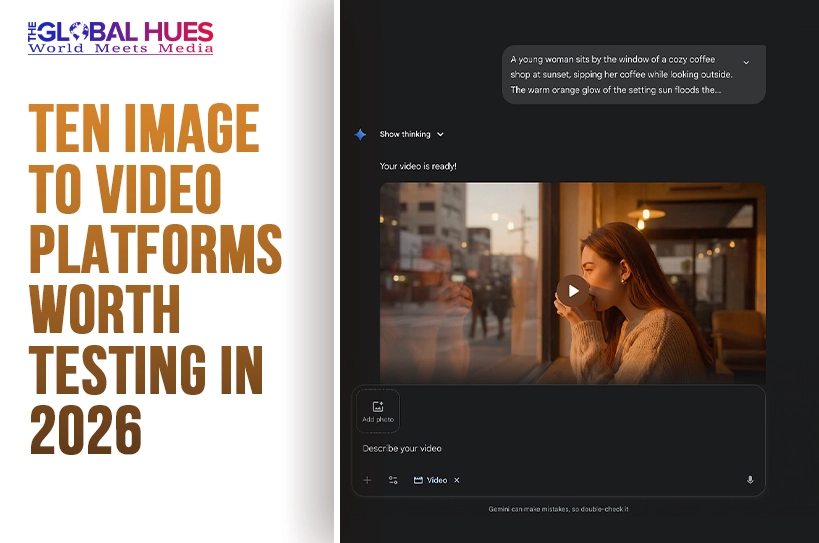Screen dimensions: 819x543
Task: Click 'Your video is ready!' text
Action: pos(418,166)
